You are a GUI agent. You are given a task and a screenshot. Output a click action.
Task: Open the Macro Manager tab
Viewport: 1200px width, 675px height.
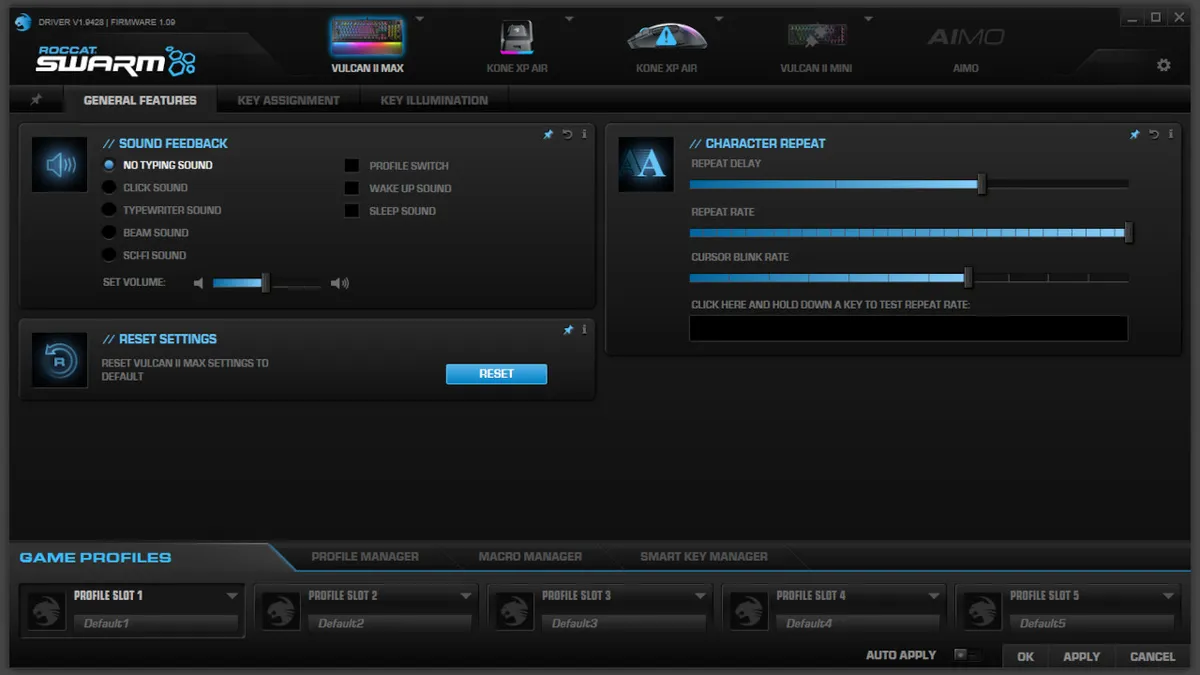[528, 557]
